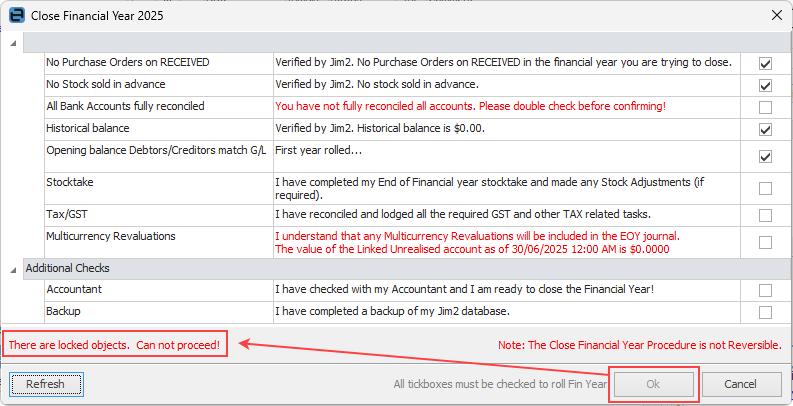Image resolution: width=793 pixels, height=406 pixels.
Task: Click the Refresh button
Action: point(46,384)
